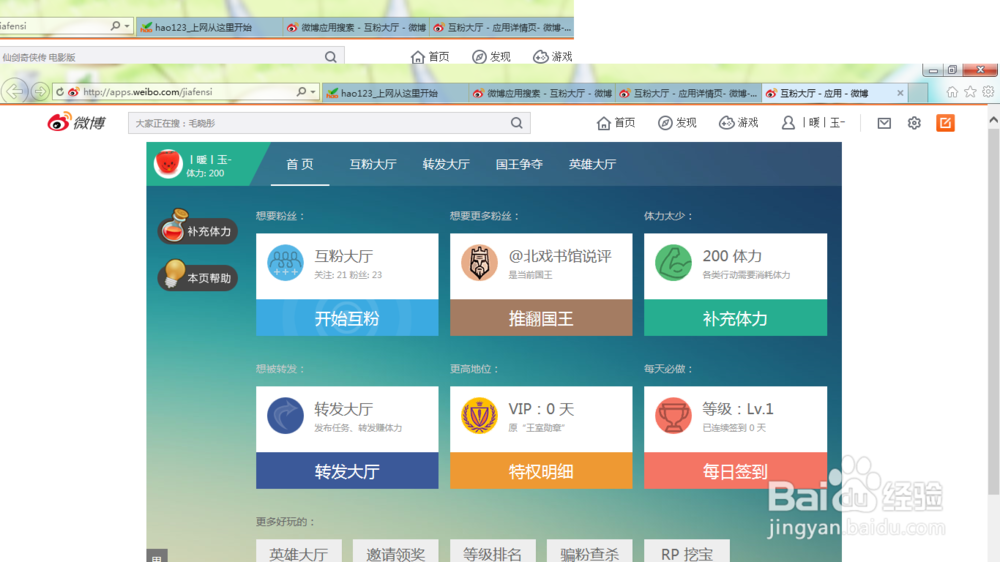This screenshot has height=562, width=1000.
Task: Click the browser address bar URL
Action: (x=148, y=92)
